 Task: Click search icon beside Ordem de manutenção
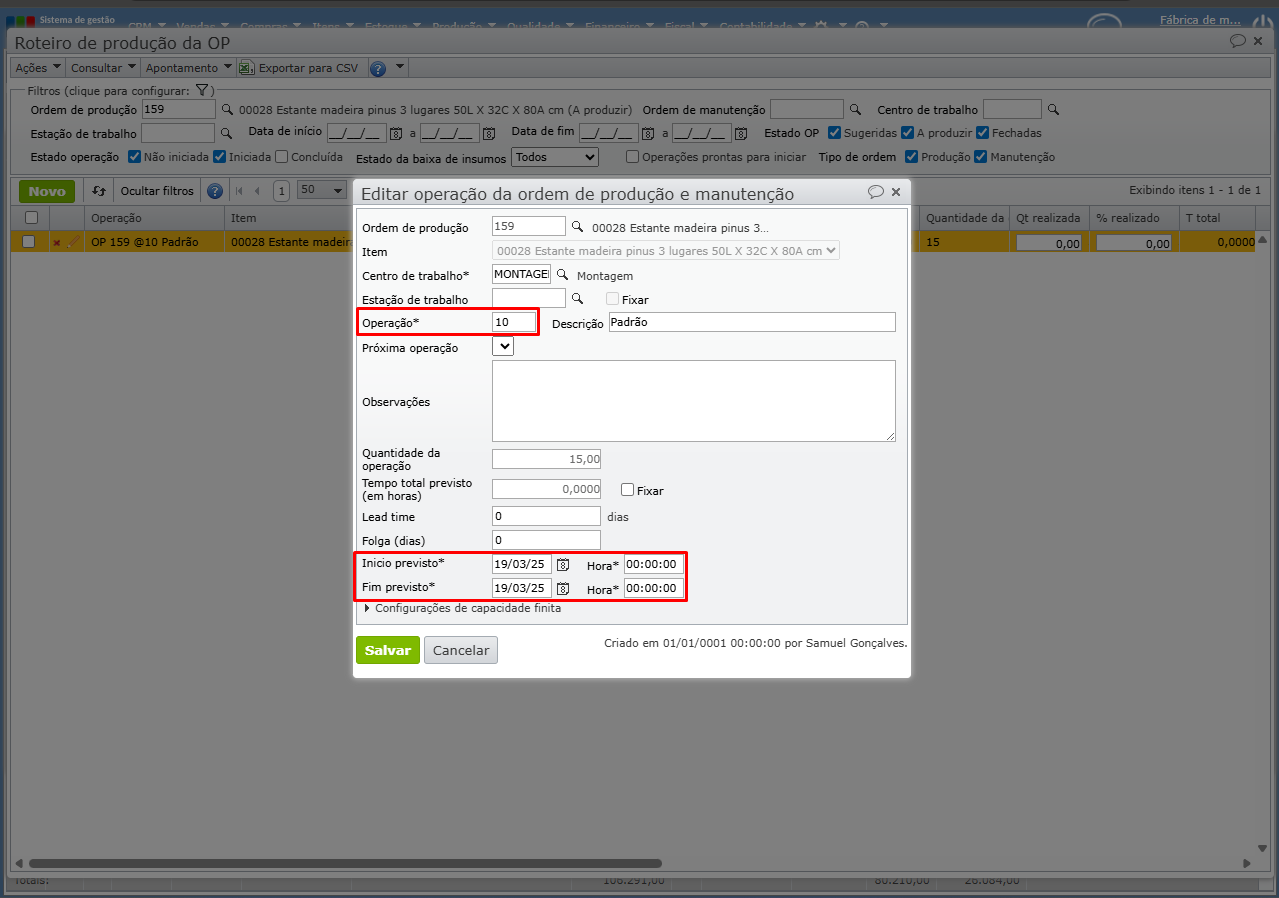click(855, 110)
